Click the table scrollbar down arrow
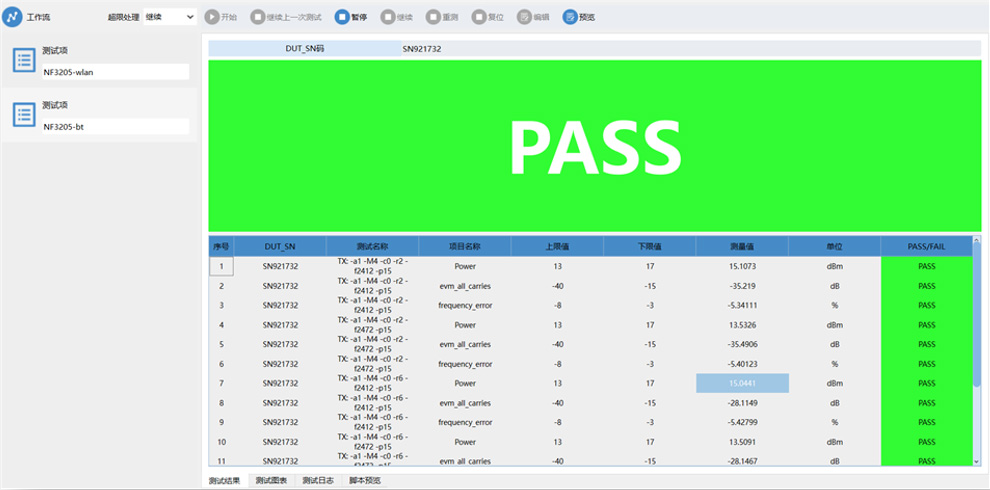Image resolution: width=990 pixels, height=490 pixels. pos(977,461)
